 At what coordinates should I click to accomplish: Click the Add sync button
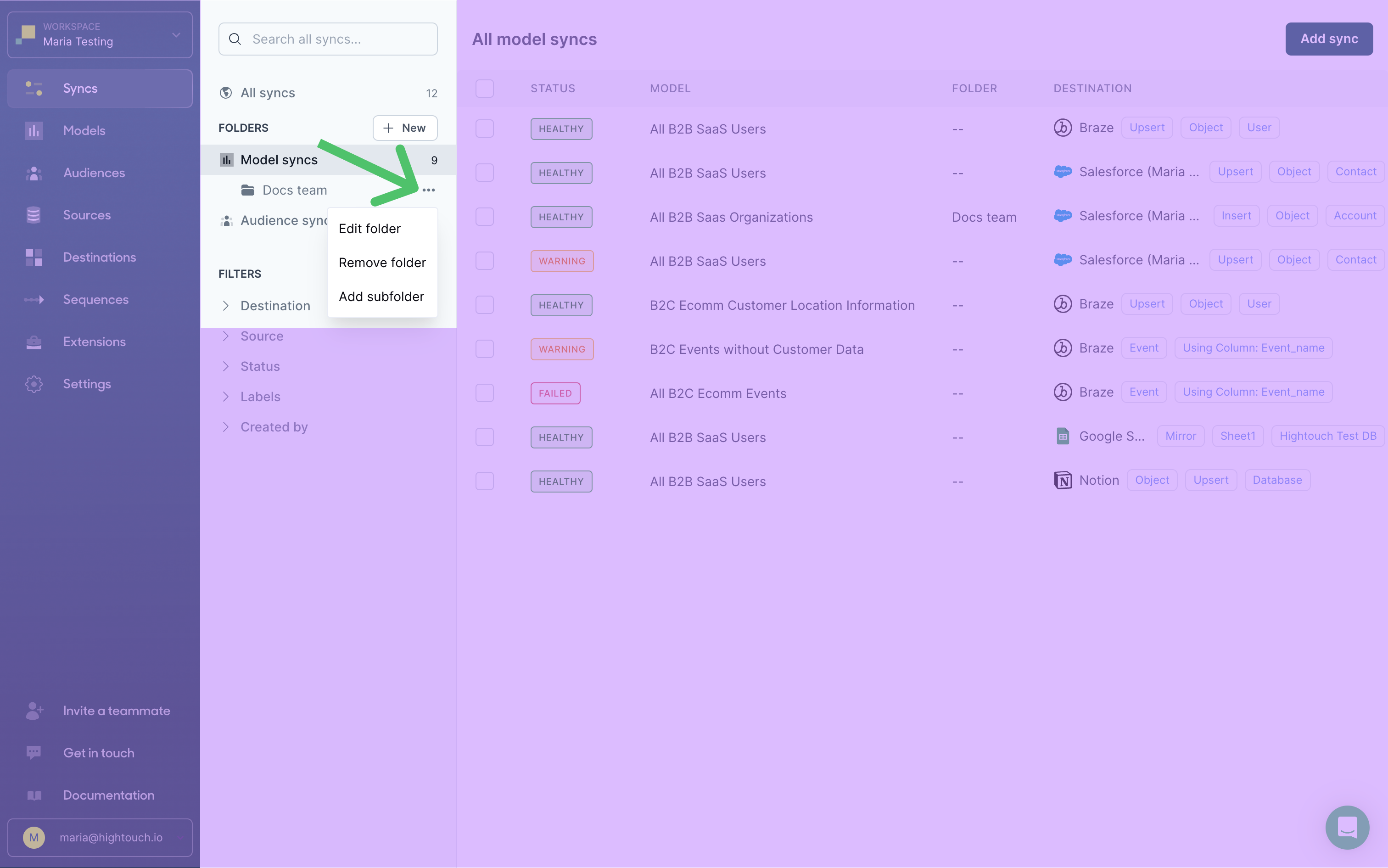(x=1329, y=39)
